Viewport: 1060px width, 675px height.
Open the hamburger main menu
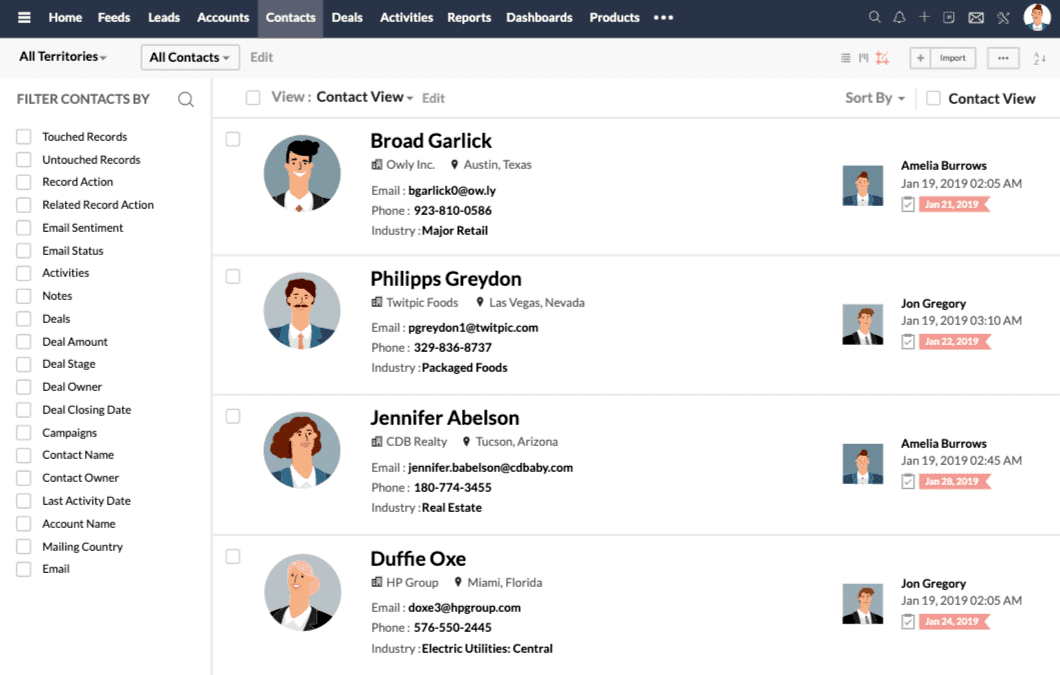coord(24,18)
